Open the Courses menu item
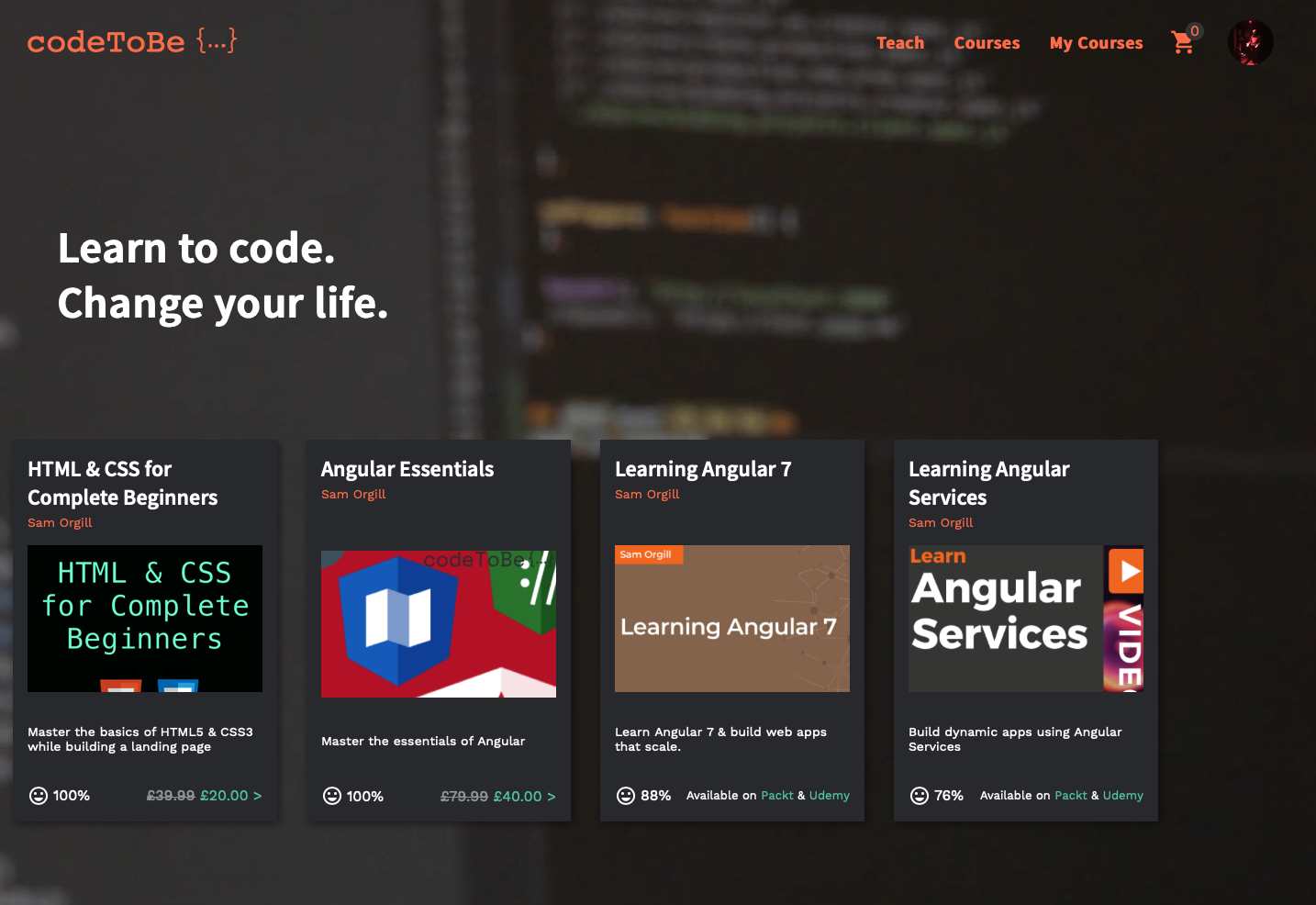Screen dimensions: 1316x905 (x=987, y=42)
